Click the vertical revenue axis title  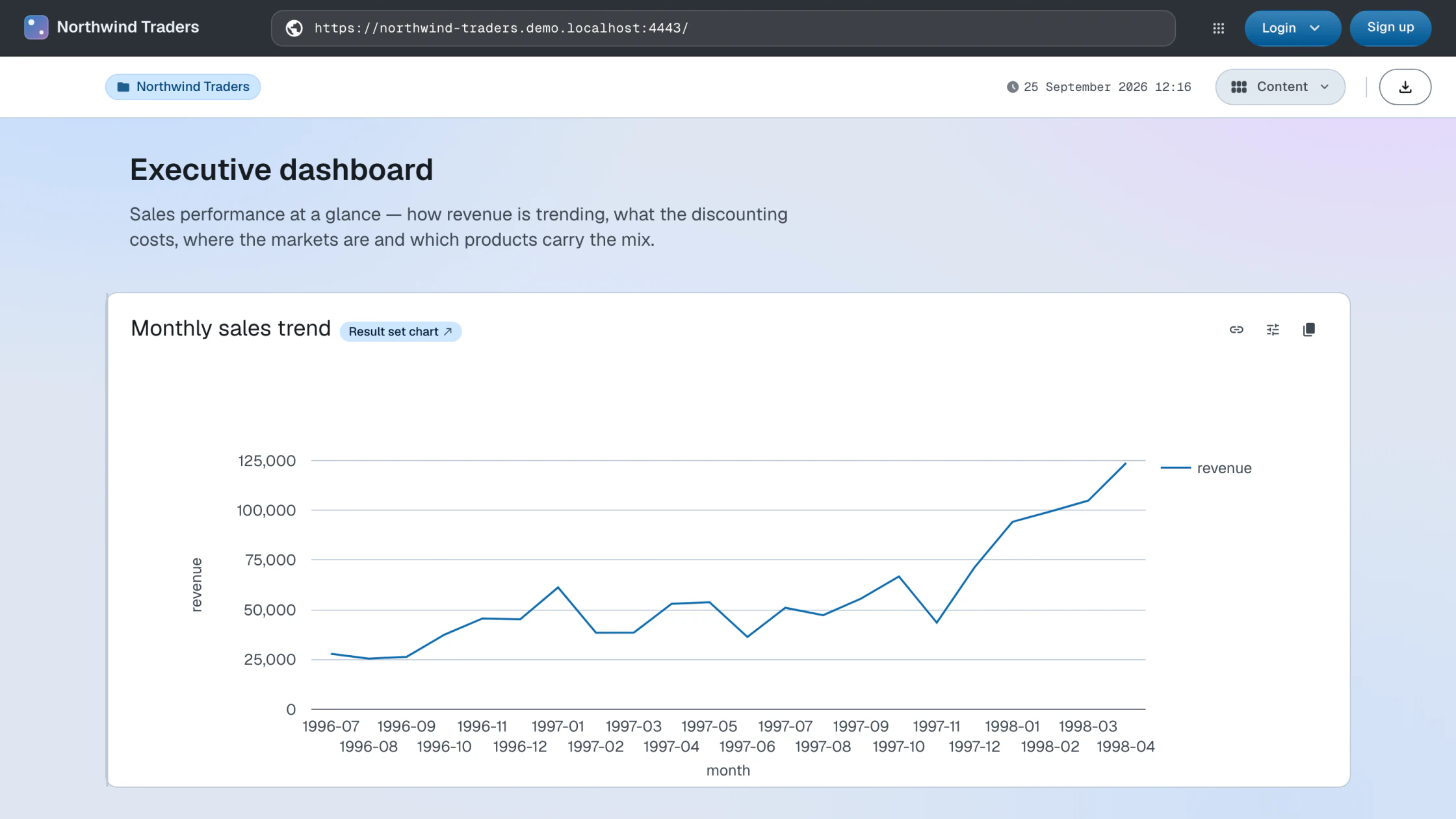click(196, 585)
